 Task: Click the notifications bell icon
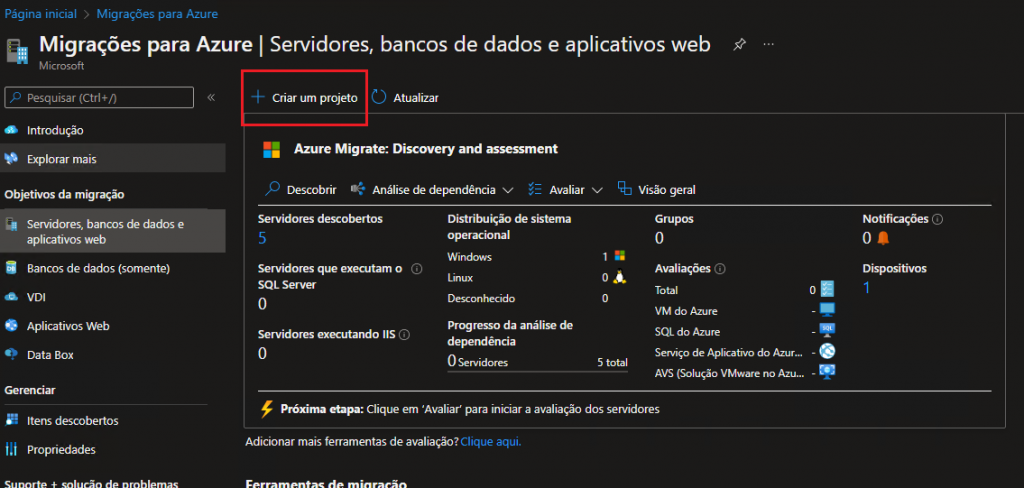click(882, 238)
